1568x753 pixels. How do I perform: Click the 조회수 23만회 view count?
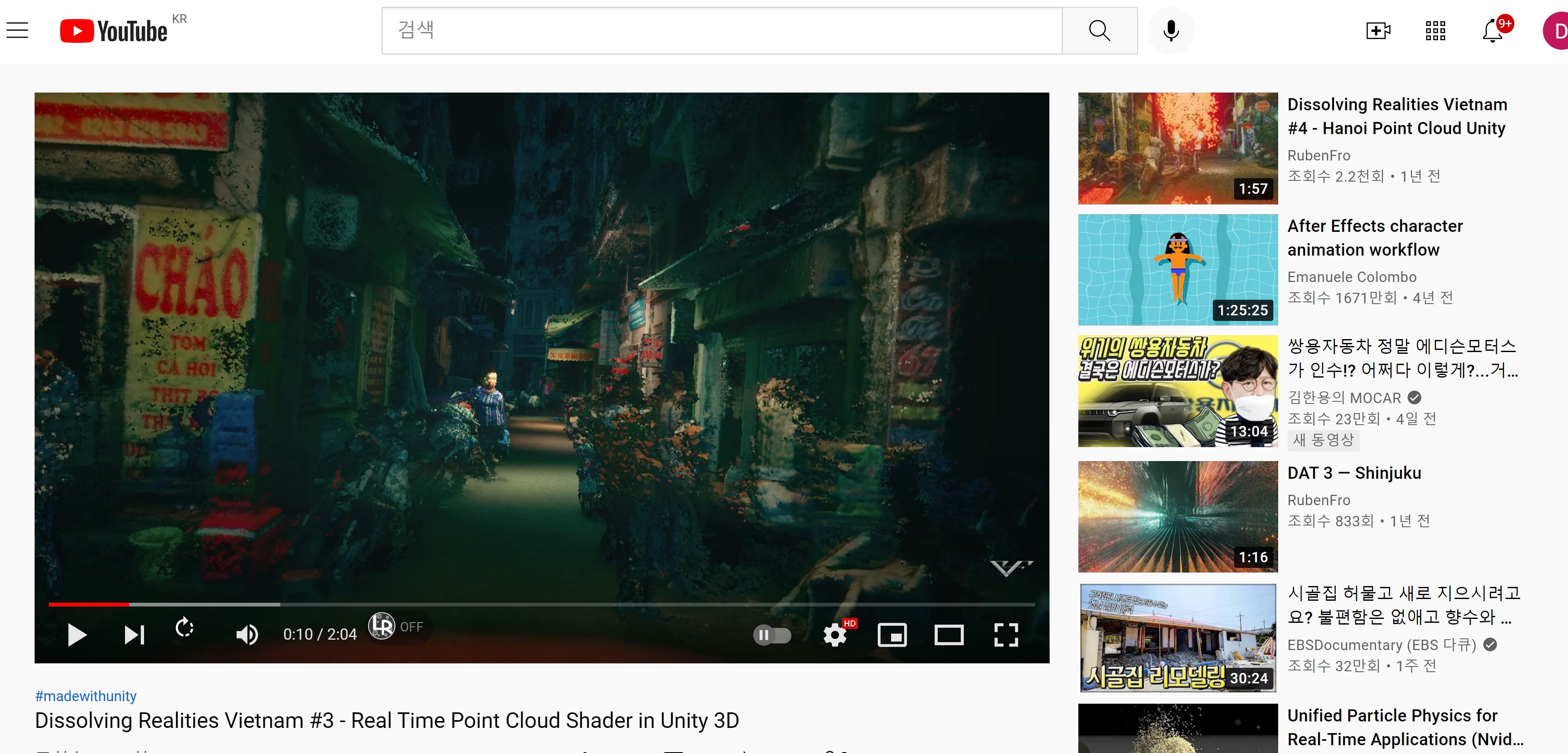[1334, 419]
